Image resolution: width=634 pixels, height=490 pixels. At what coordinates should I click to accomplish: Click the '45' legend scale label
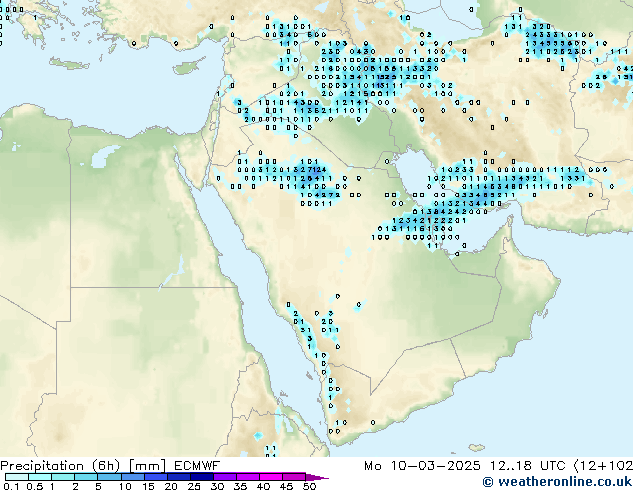(x=286, y=486)
